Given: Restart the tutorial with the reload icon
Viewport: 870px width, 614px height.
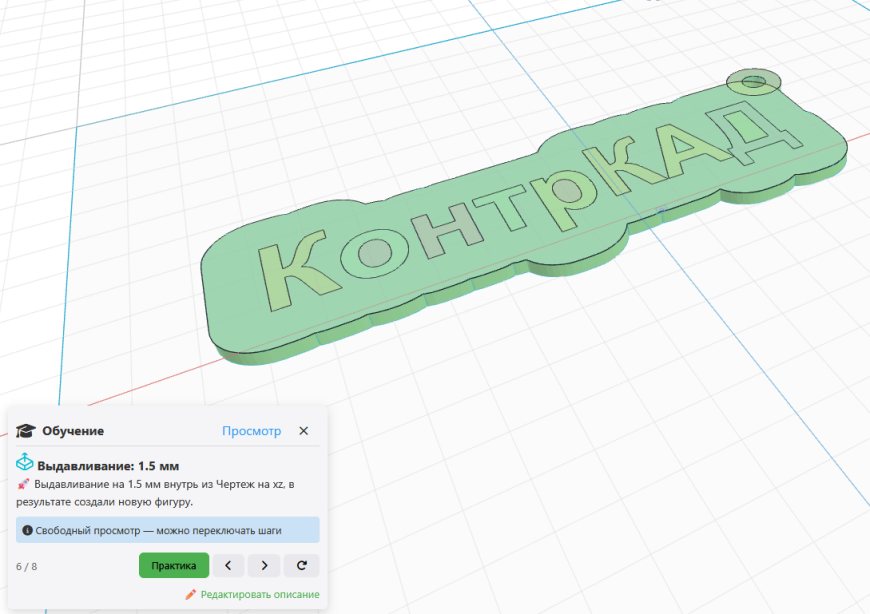Looking at the screenshot, I should (301, 566).
